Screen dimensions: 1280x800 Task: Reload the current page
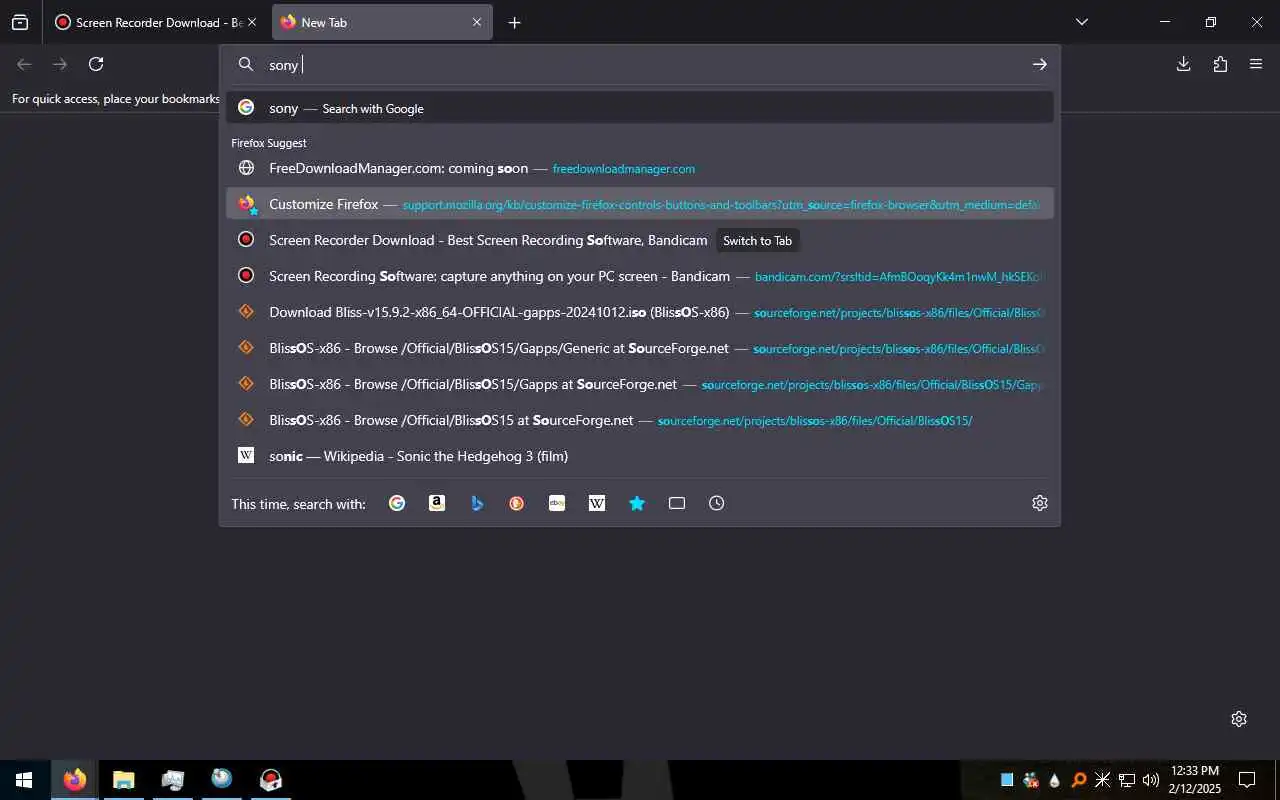tap(96, 64)
